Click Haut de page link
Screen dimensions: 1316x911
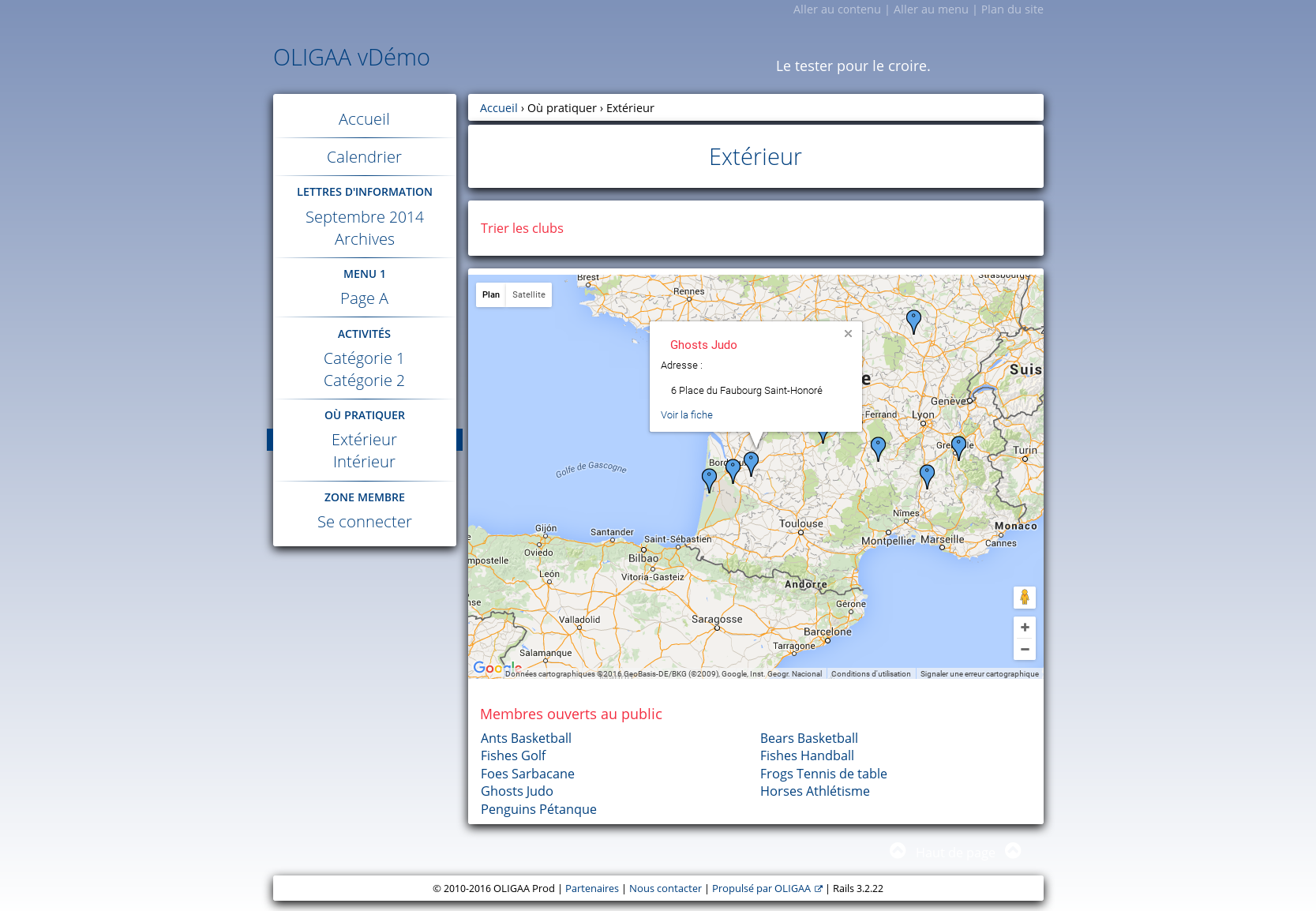tap(955, 852)
